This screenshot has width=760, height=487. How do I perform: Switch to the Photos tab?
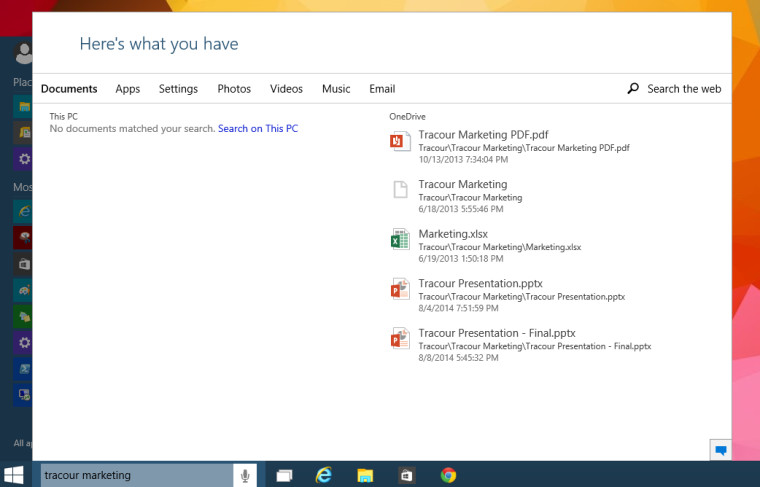tap(234, 89)
